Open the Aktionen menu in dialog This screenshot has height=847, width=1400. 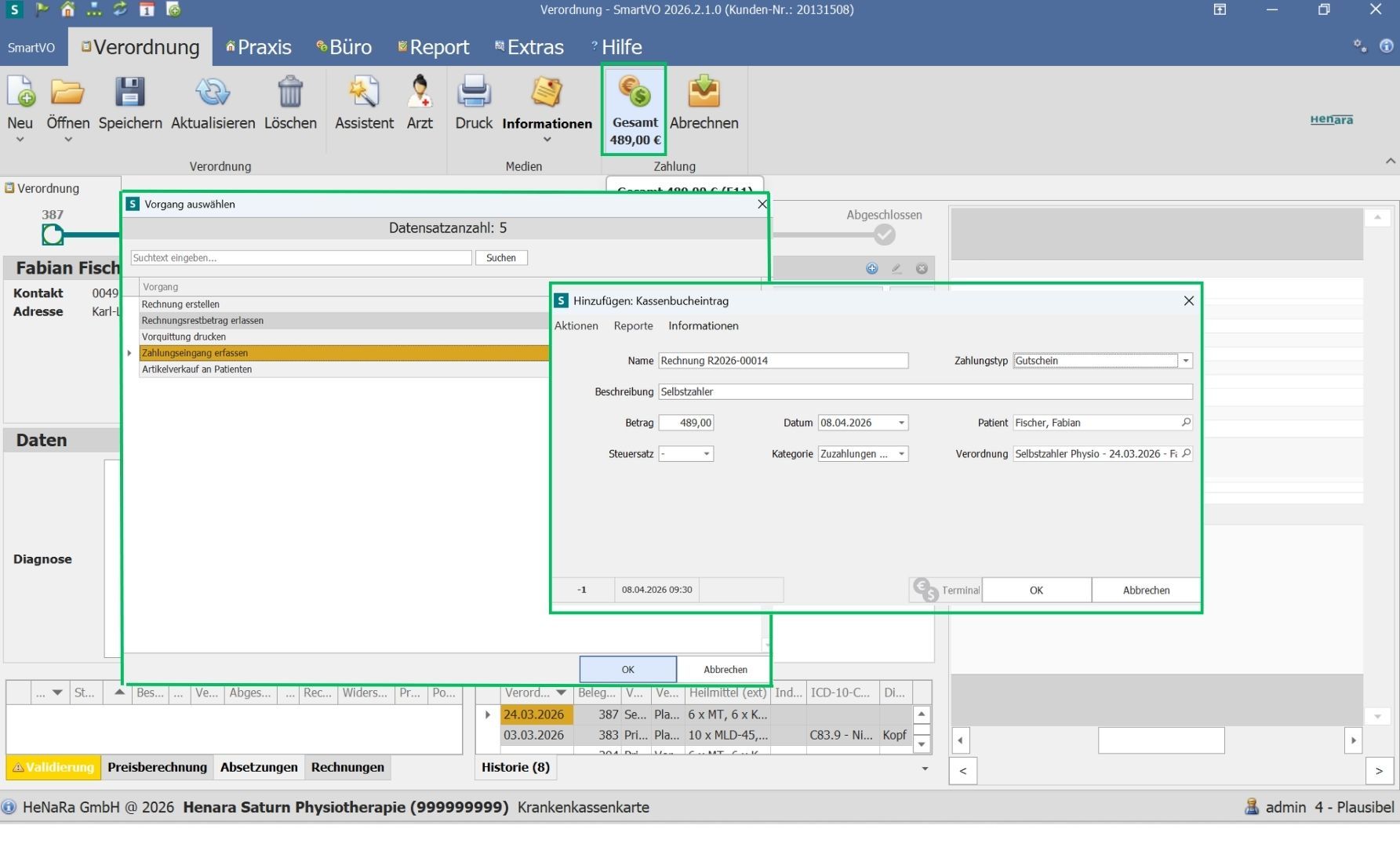(x=576, y=325)
